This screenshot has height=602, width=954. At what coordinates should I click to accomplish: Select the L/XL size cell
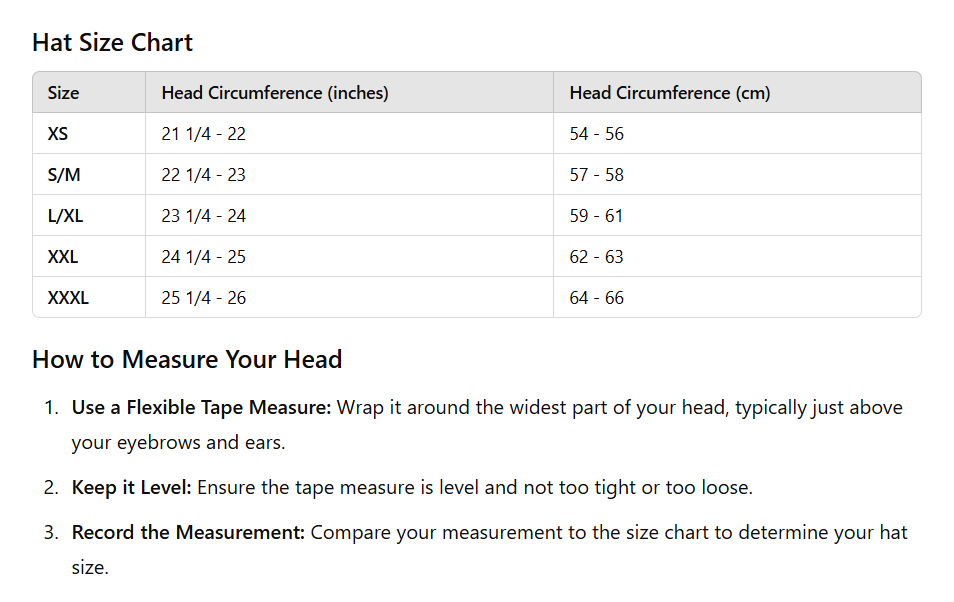[65, 216]
